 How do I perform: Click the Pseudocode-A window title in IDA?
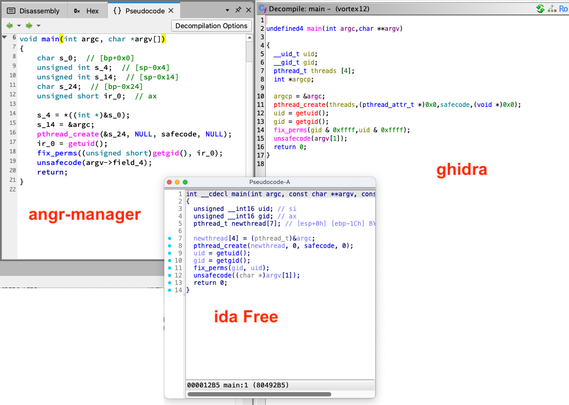270,182
